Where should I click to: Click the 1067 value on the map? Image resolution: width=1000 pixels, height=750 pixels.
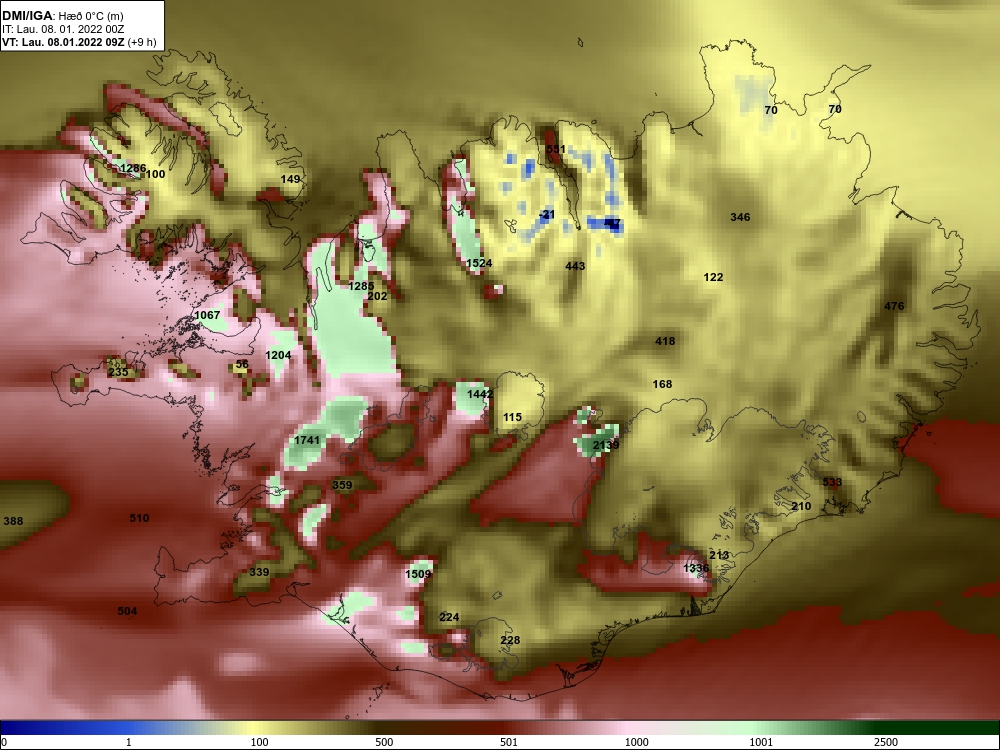click(207, 316)
